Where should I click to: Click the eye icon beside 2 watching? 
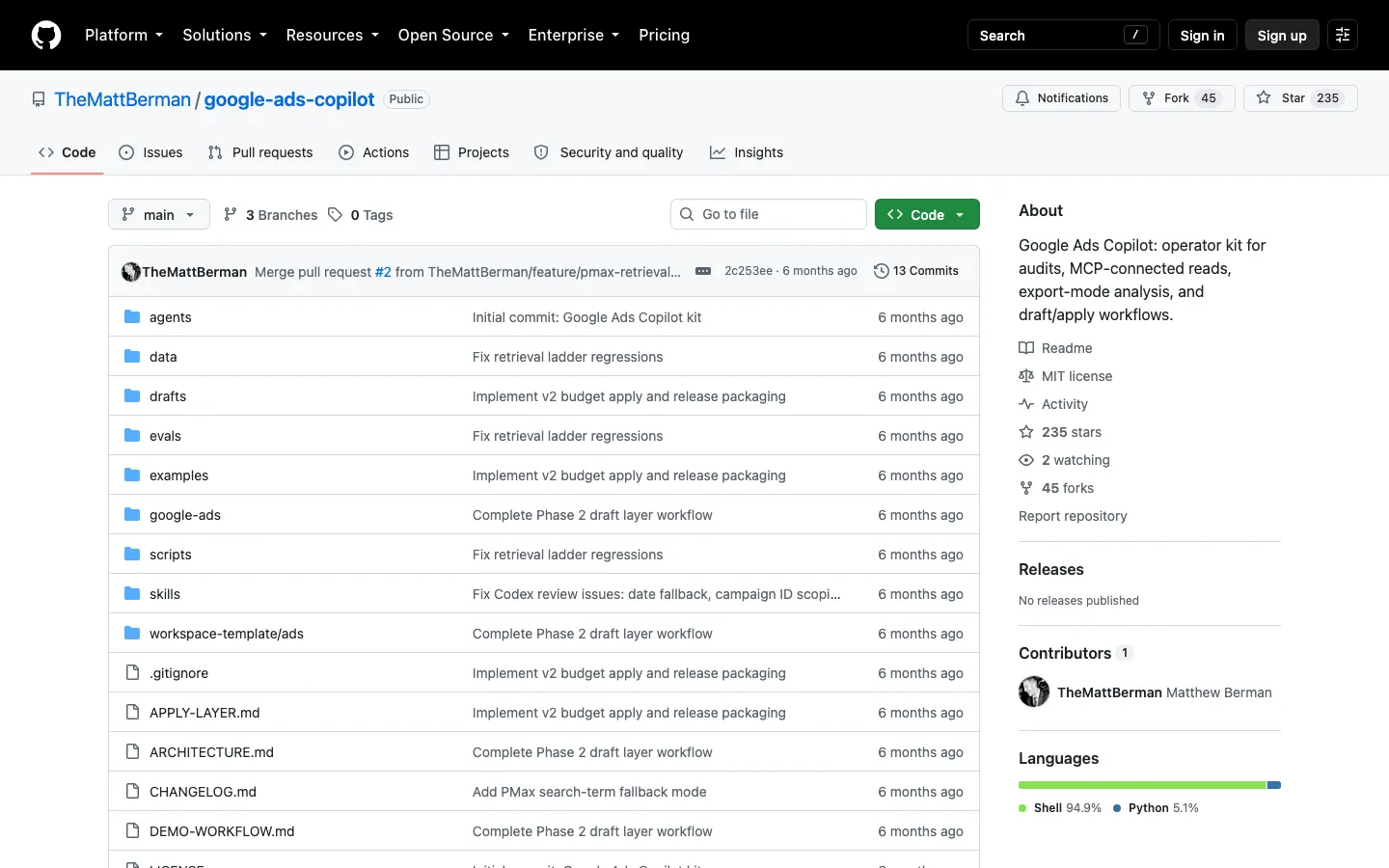(x=1026, y=460)
